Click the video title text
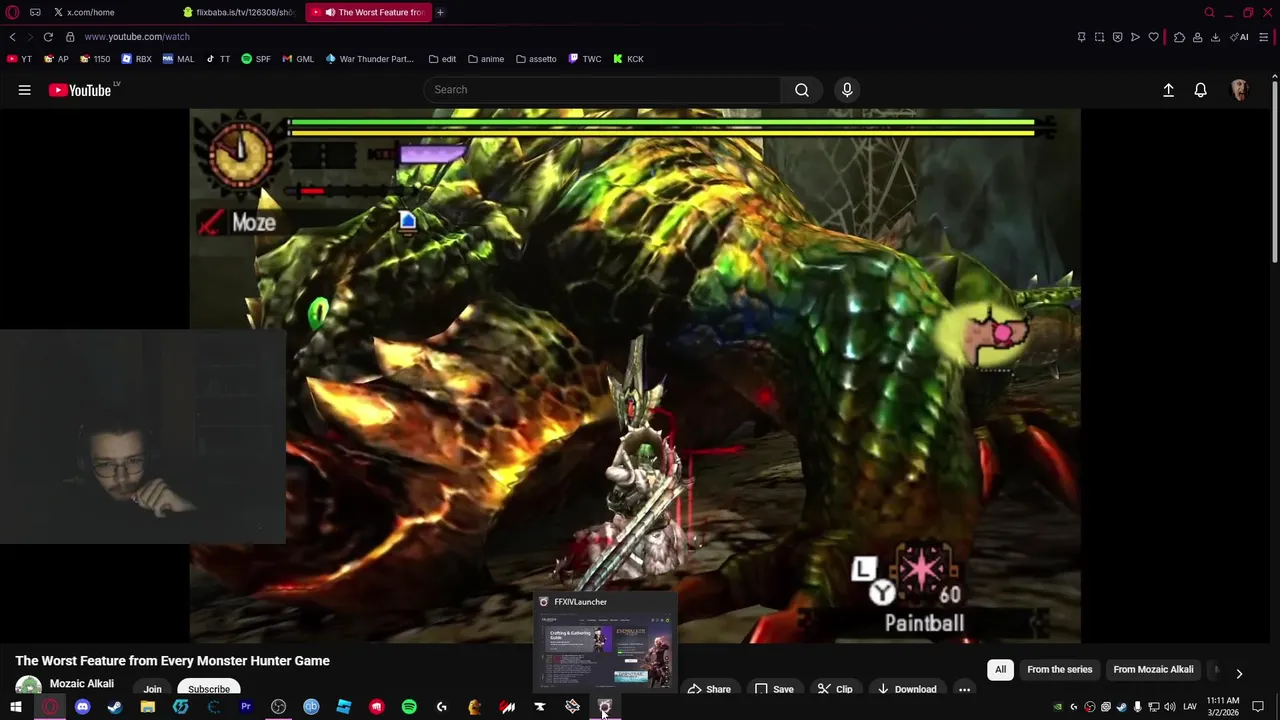Screen dimensions: 1280x720 pos(172,661)
